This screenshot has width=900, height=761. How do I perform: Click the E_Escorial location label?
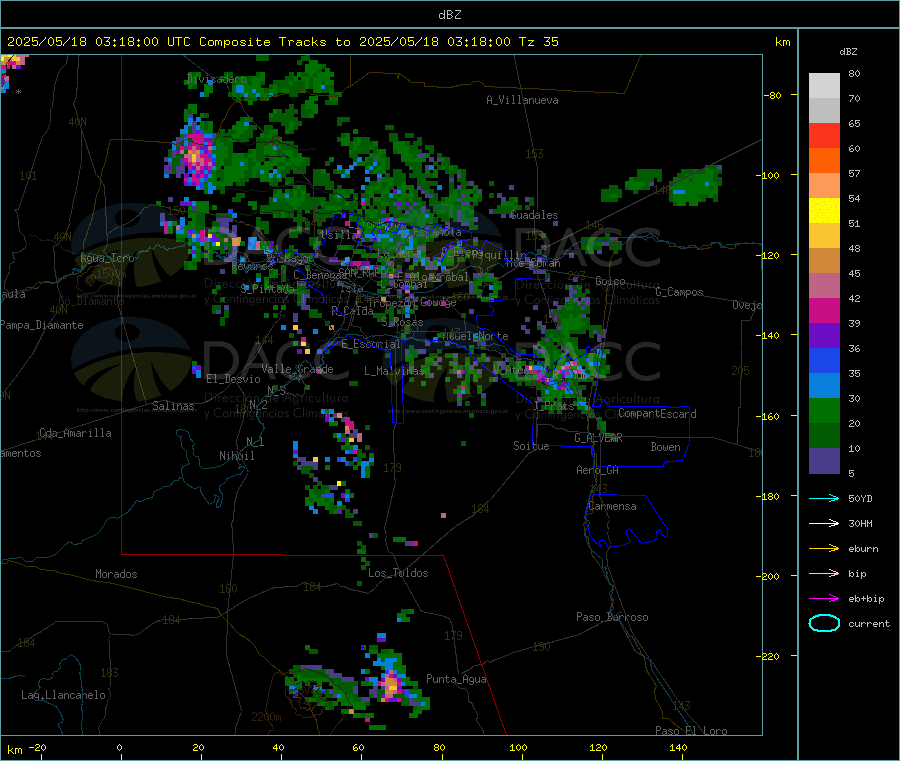pos(370,344)
